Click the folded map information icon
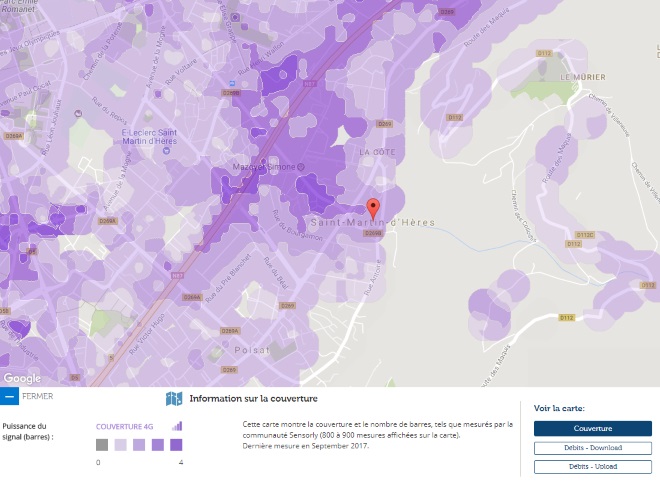 click(174, 399)
